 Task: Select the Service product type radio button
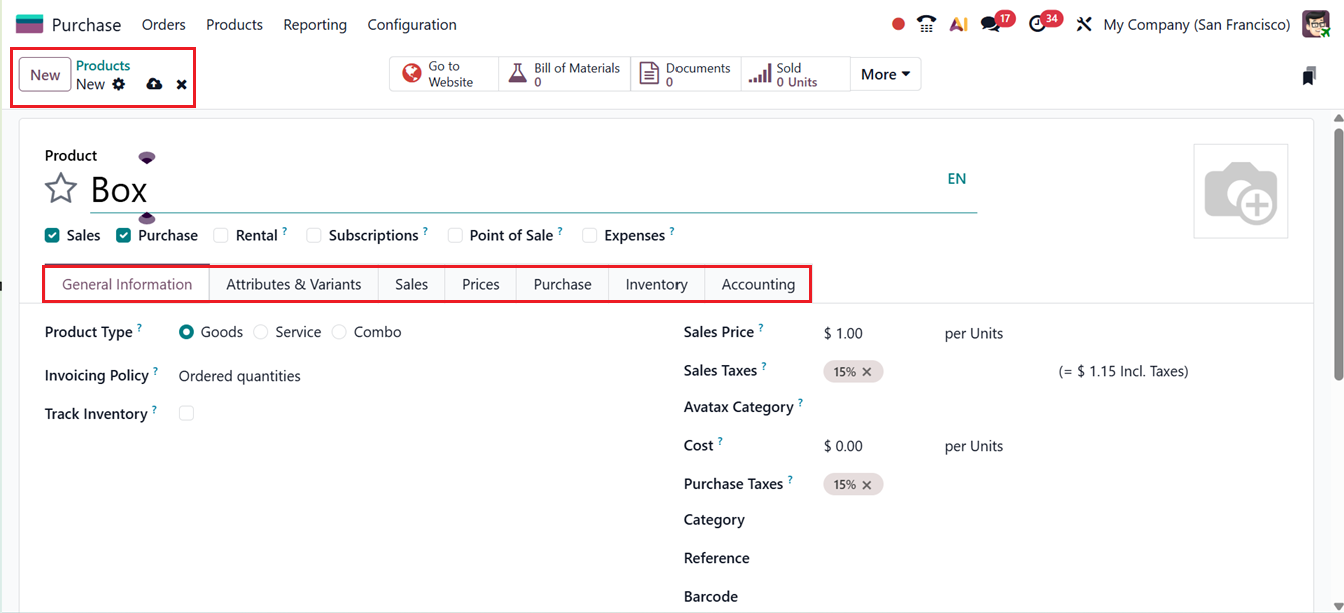(260, 331)
